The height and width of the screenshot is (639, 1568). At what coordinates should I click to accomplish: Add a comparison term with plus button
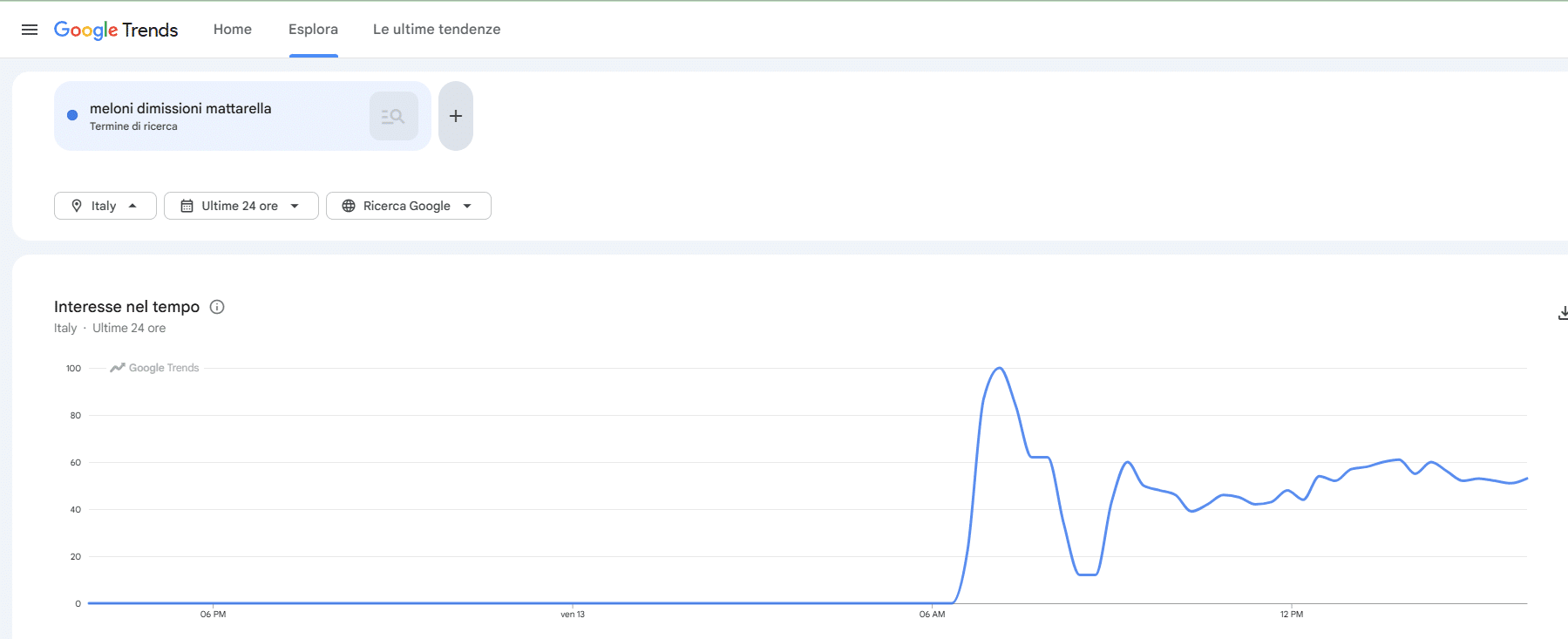(455, 116)
